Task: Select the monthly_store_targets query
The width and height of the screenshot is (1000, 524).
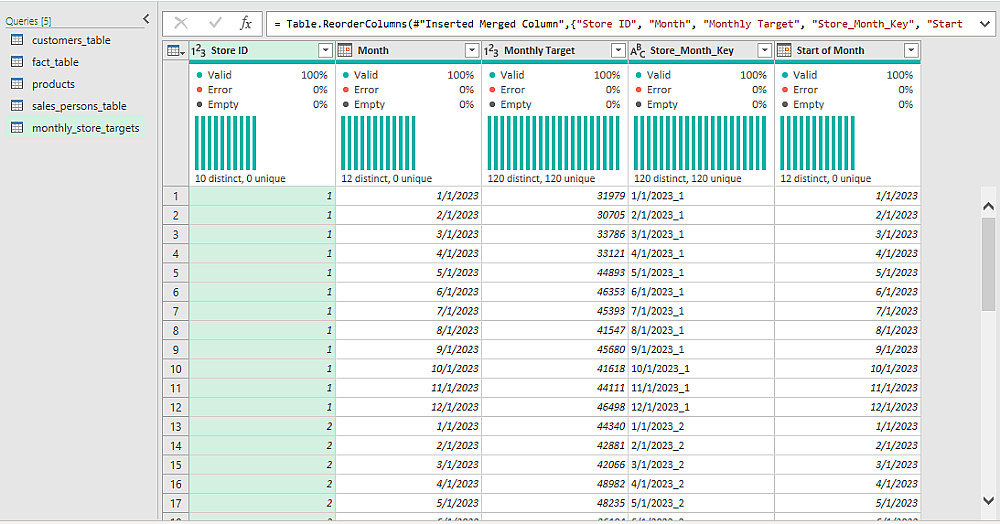Action: (77, 127)
